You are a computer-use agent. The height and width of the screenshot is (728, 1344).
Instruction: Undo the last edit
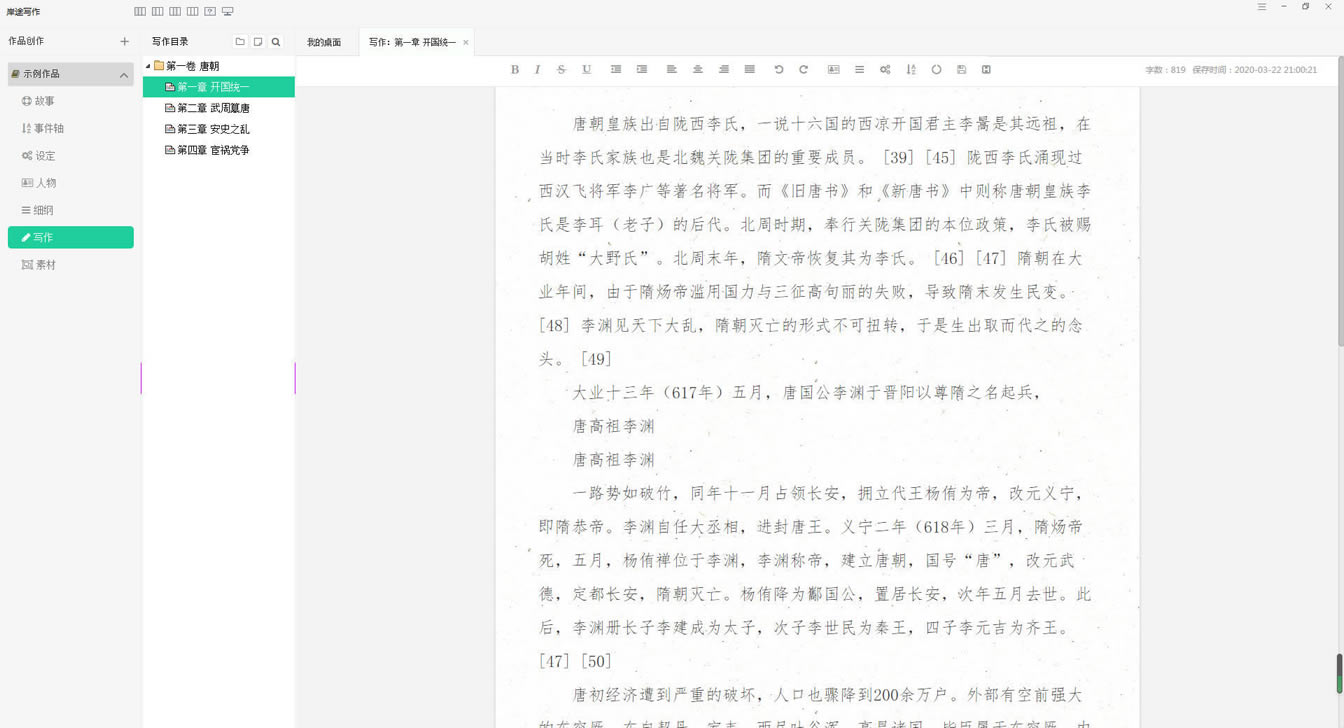click(x=779, y=70)
